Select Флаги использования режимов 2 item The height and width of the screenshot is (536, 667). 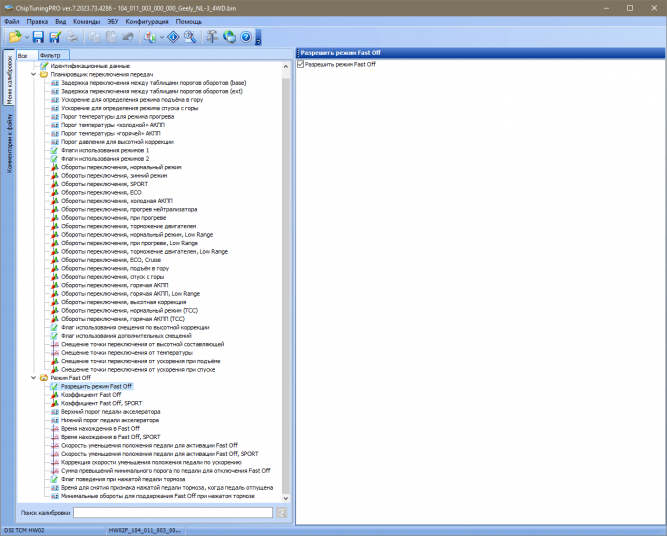tap(105, 159)
